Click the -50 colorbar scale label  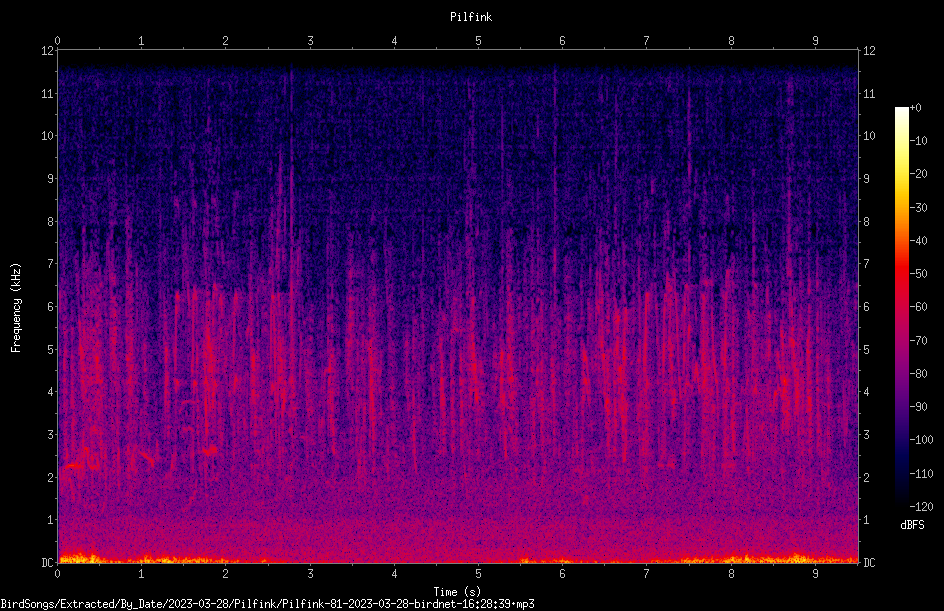point(918,273)
